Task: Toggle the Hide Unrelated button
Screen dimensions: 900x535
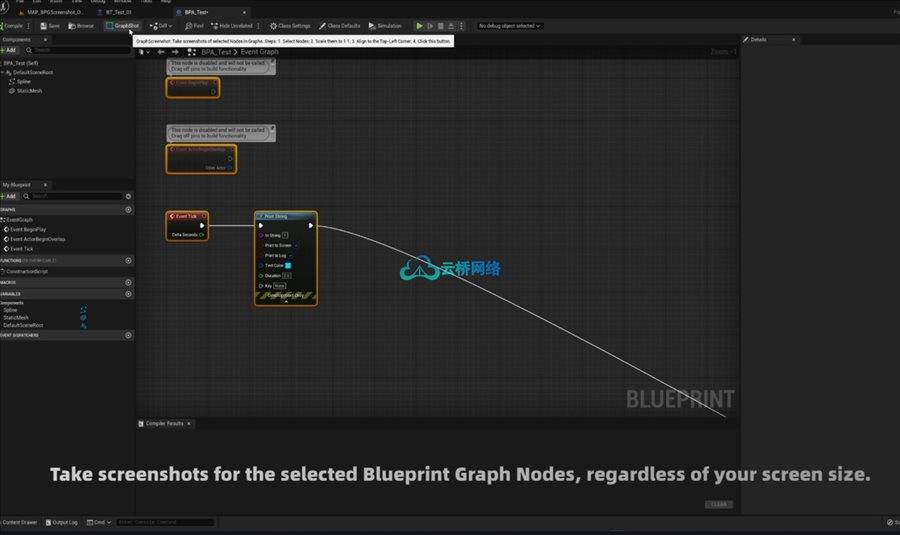Action: [232, 26]
